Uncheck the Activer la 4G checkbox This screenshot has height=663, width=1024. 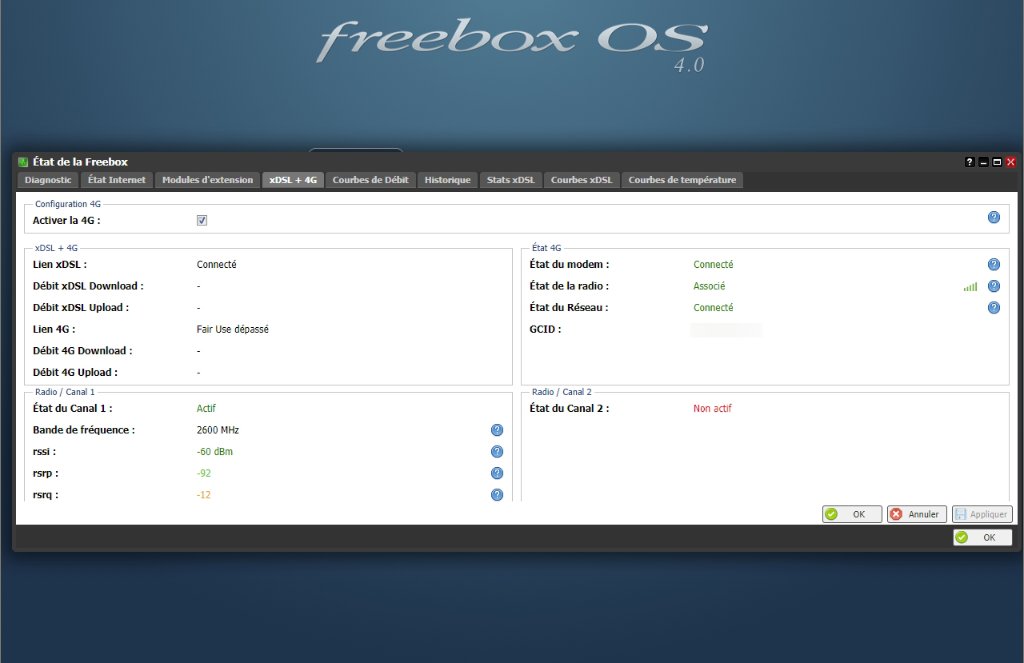pos(202,220)
